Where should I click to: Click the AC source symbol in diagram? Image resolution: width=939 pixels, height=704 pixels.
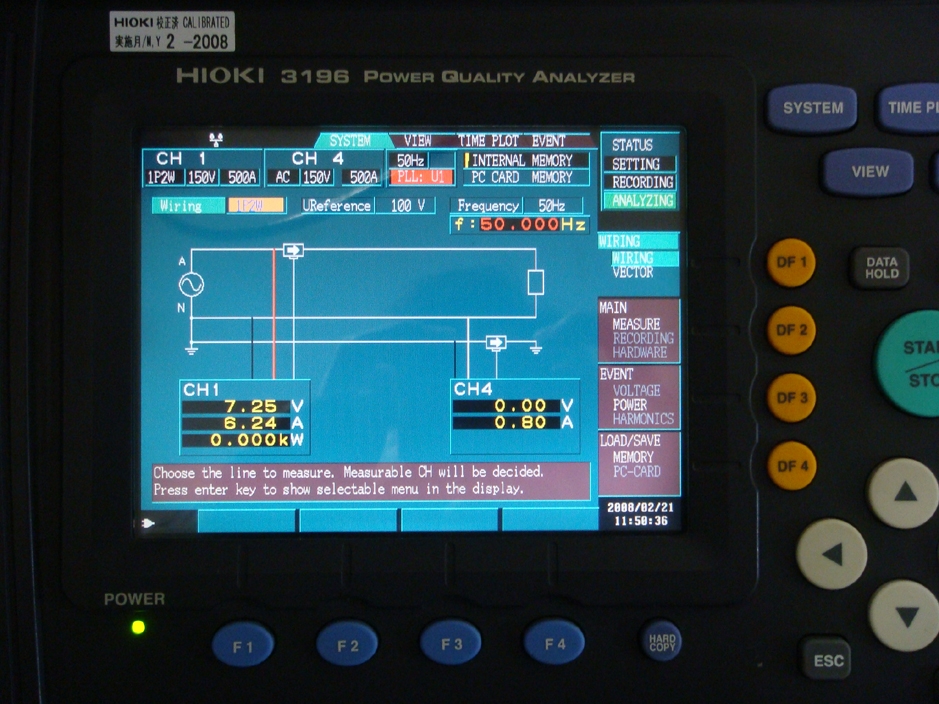tap(191, 284)
